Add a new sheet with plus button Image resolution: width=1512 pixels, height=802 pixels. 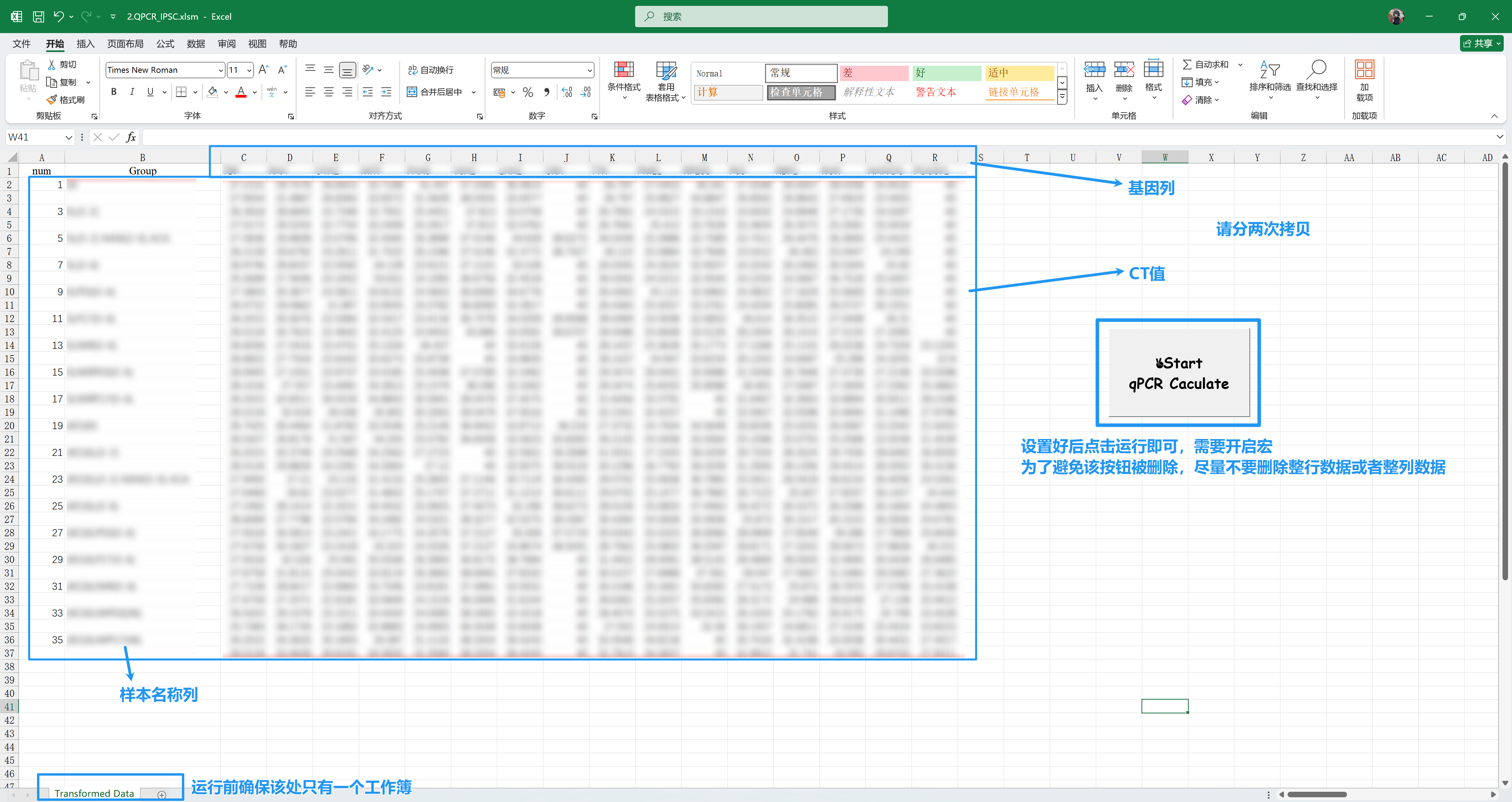[x=162, y=795]
